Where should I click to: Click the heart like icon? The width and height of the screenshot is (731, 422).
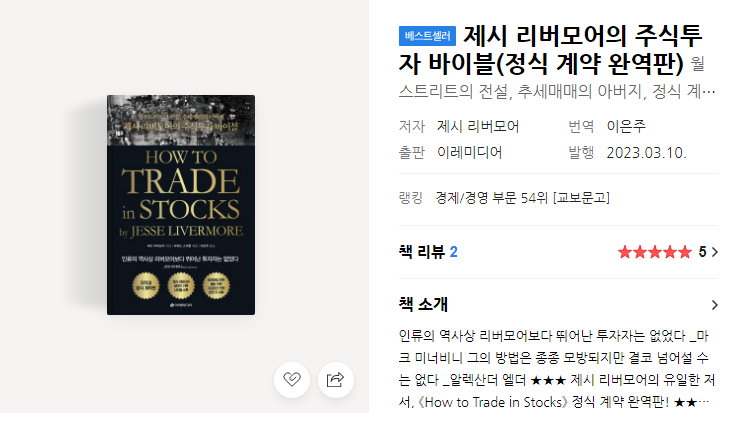(292, 380)
